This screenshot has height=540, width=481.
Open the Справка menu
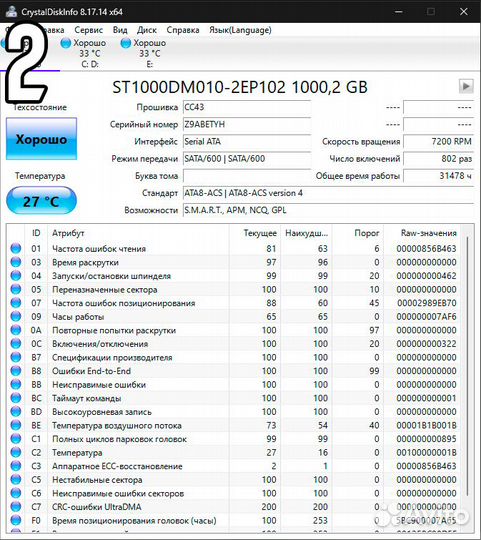(x=183, y=30)
